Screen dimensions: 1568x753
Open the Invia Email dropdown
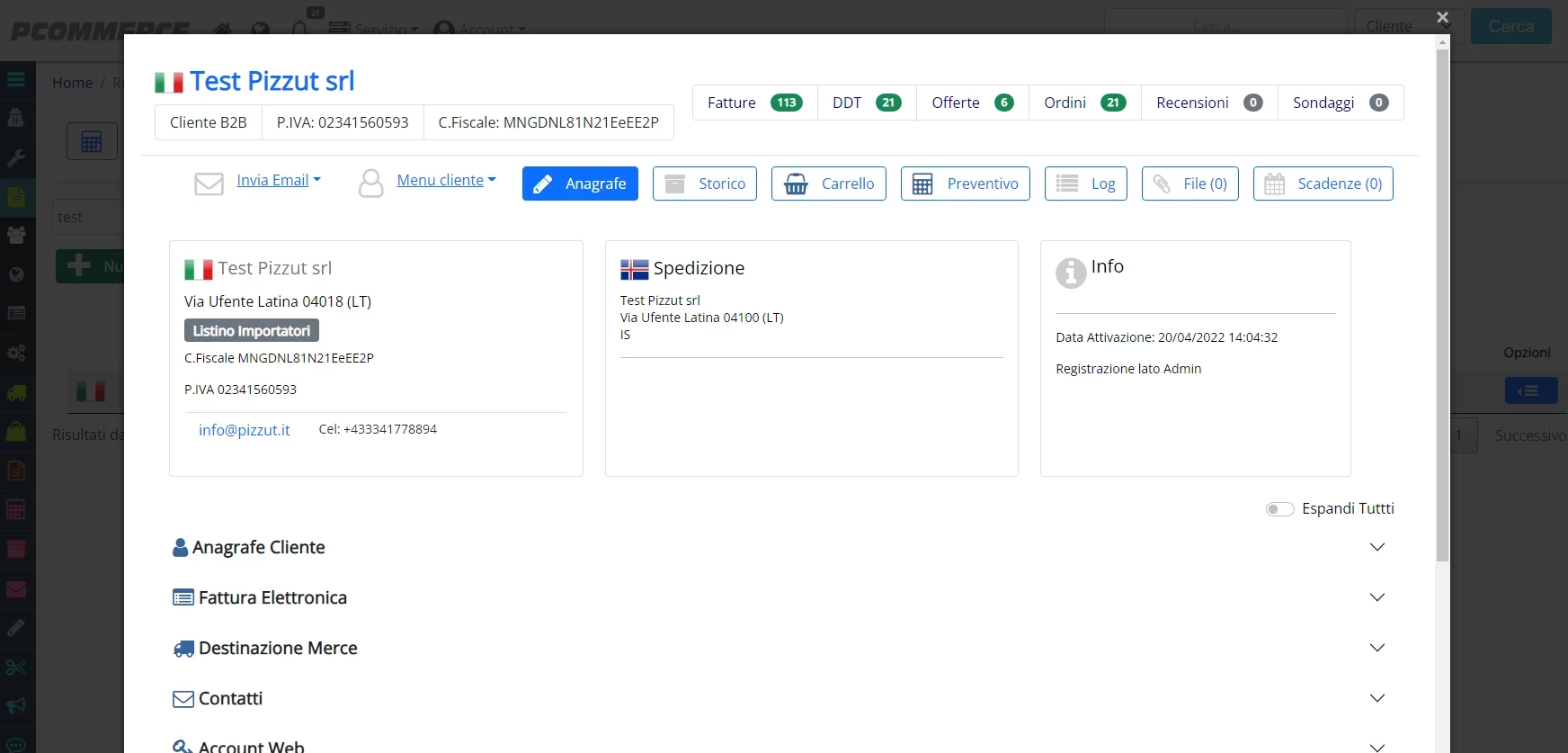tap(278, 181)
